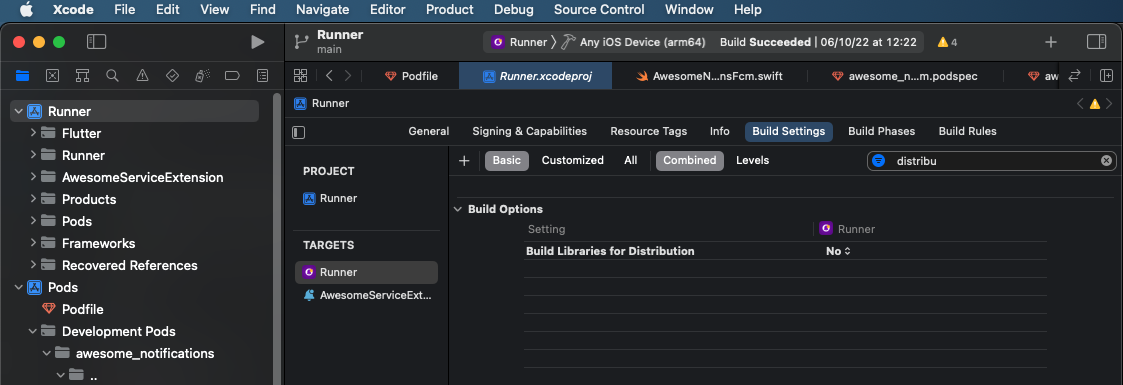
Task: Go back with the left chevron
Action: tap(329, 76)
